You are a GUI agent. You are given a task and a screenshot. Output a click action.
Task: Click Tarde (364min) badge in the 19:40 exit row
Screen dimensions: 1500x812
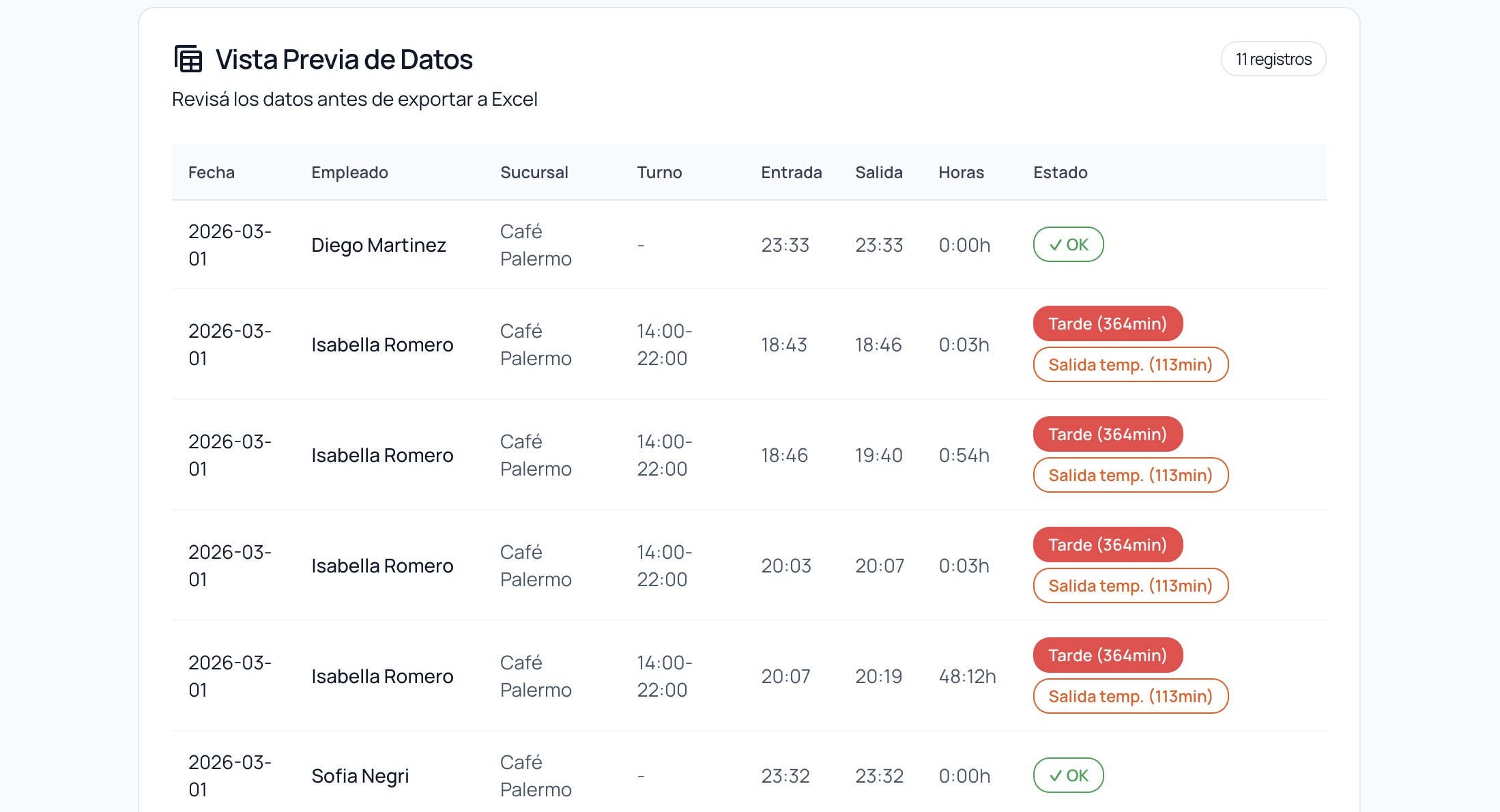coord(1108,434)
